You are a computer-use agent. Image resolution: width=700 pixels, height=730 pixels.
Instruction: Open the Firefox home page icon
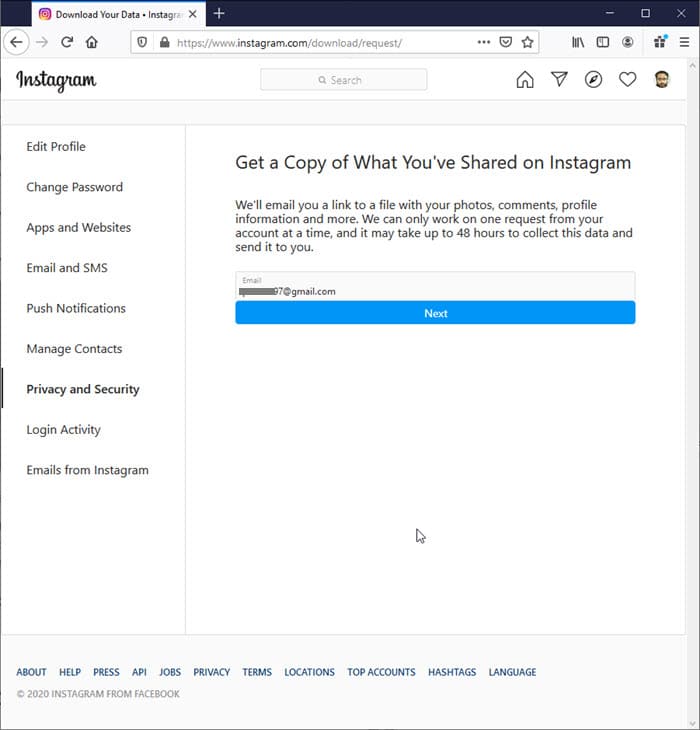point(92,42)
